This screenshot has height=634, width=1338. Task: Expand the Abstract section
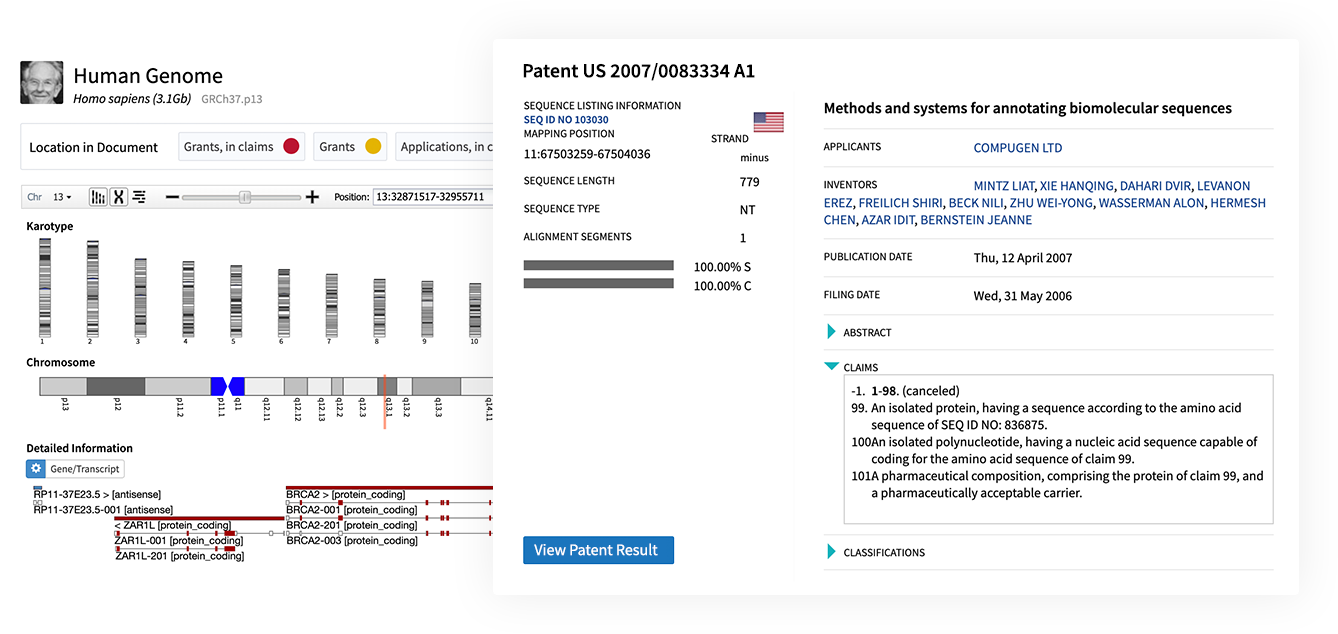[x=831, y=332]
